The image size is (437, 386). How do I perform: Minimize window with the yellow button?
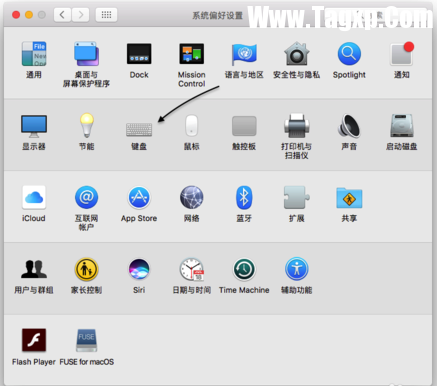[29, 15]
